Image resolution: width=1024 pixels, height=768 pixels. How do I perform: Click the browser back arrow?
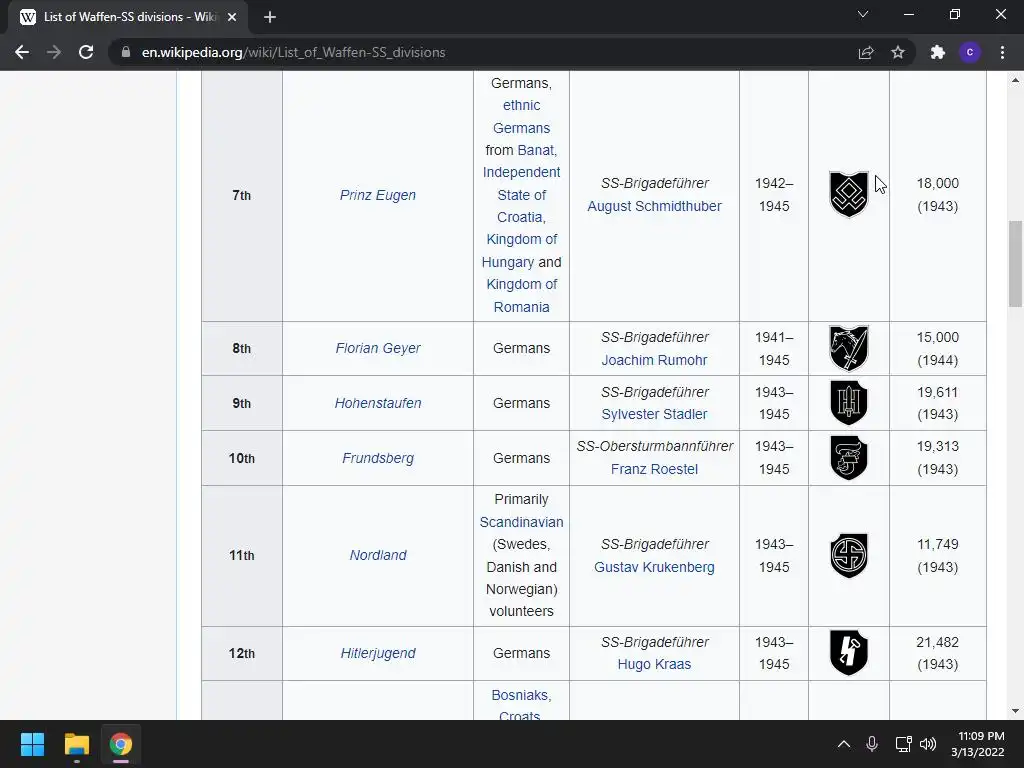point(22,52)
